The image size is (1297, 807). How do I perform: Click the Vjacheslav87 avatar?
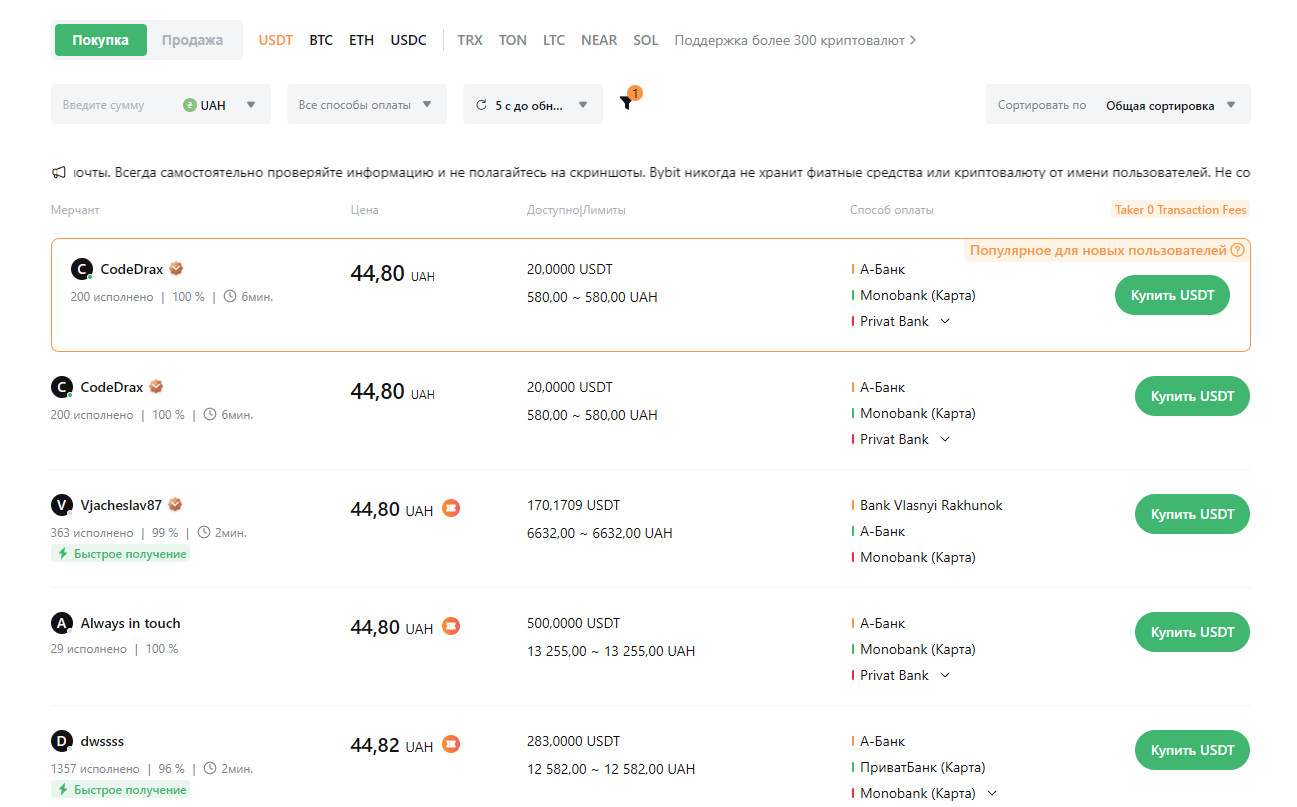61,505
